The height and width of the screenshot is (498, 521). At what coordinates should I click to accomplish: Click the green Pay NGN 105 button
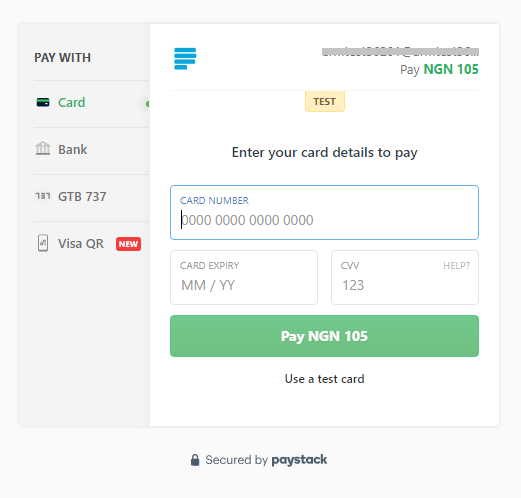(x=324, y=336)
